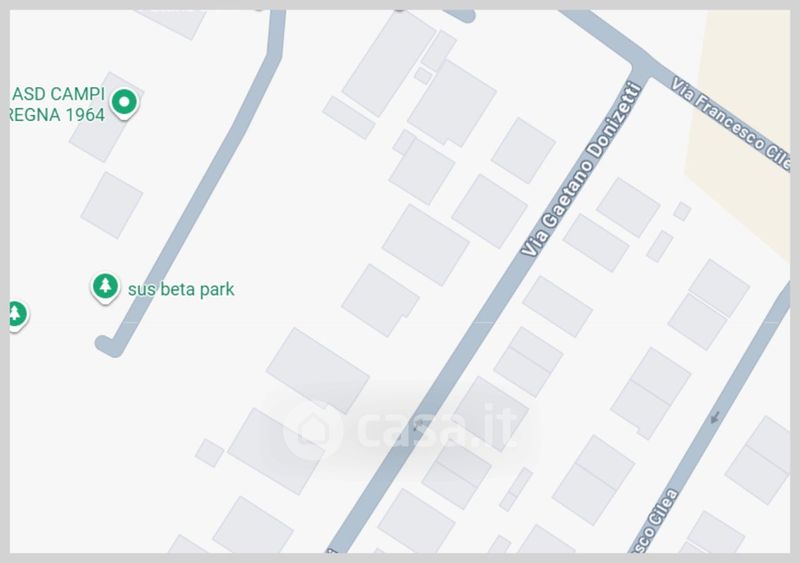Open the ASD CAMPI REGNA 1964 label
Viewport: 800px width, 563px height.
57,104
